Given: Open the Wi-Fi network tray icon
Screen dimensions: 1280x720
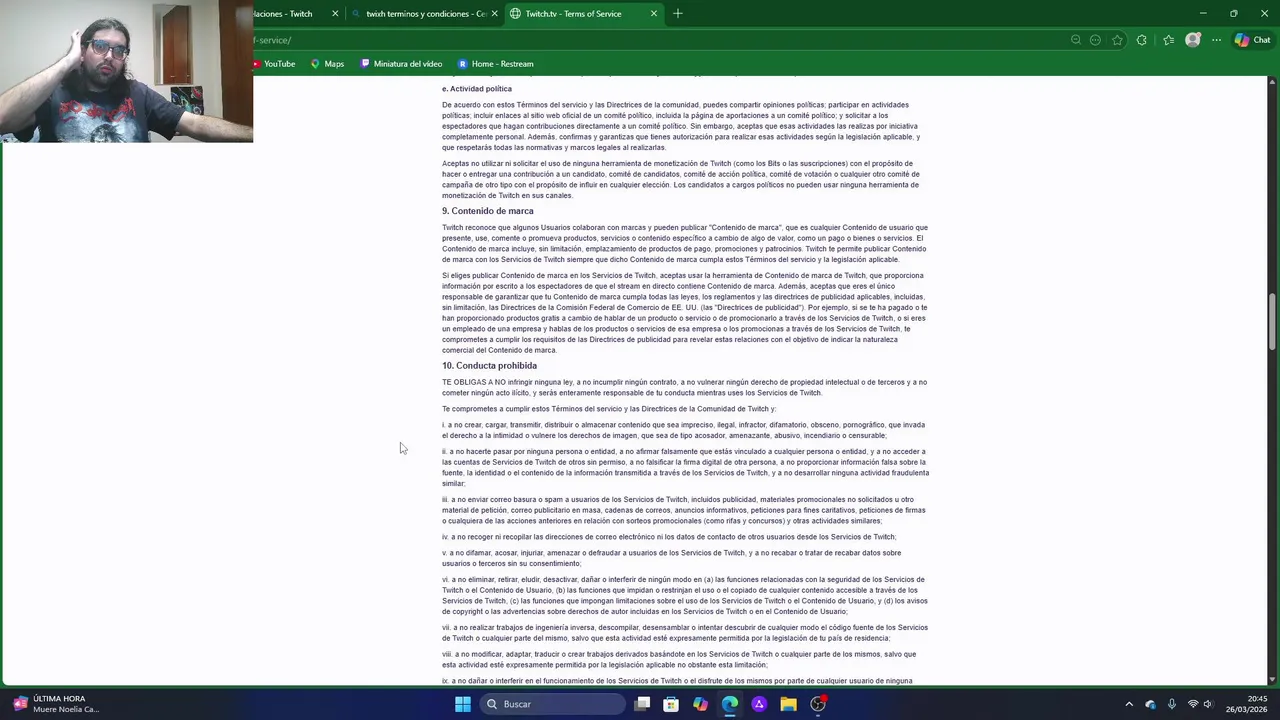Looking at the screenshot, I should [x=1193, y=704].
